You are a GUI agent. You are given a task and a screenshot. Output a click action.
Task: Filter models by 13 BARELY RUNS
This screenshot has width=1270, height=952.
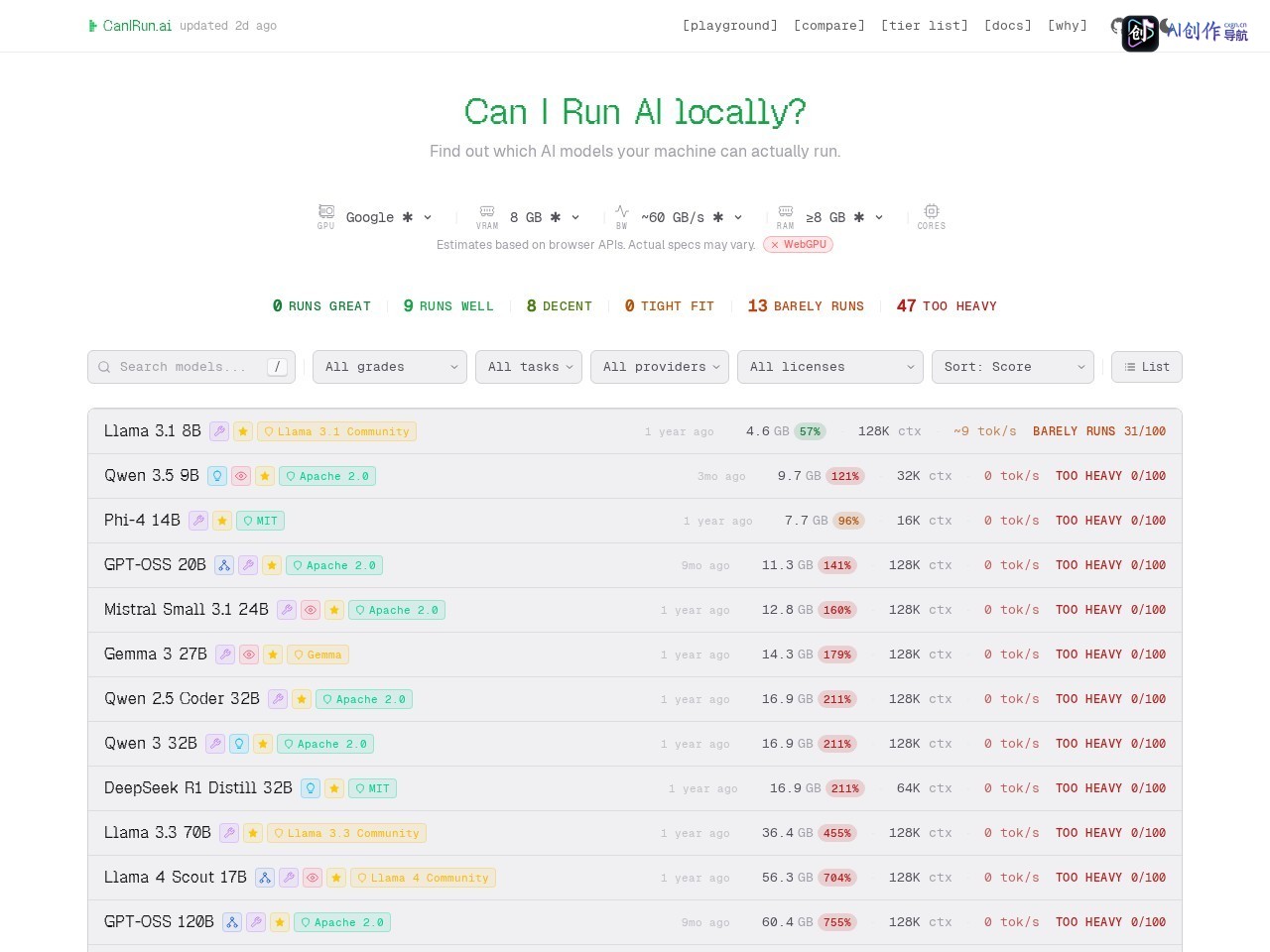[806, 306]
